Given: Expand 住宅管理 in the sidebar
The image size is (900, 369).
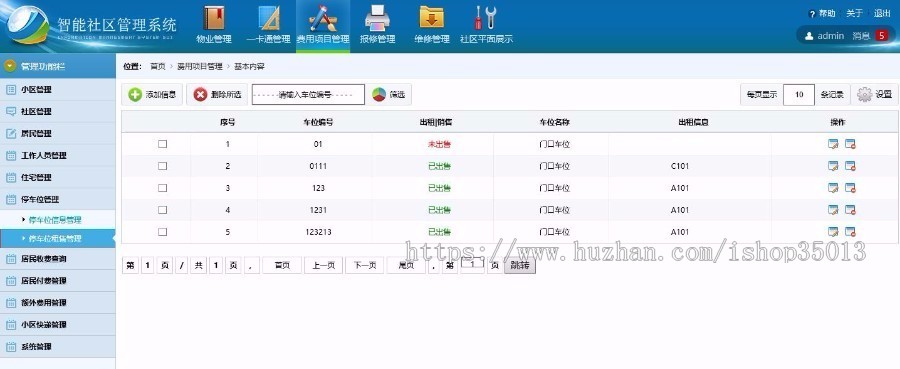Looking at the screenshot, I should click(x=57, y=177).
